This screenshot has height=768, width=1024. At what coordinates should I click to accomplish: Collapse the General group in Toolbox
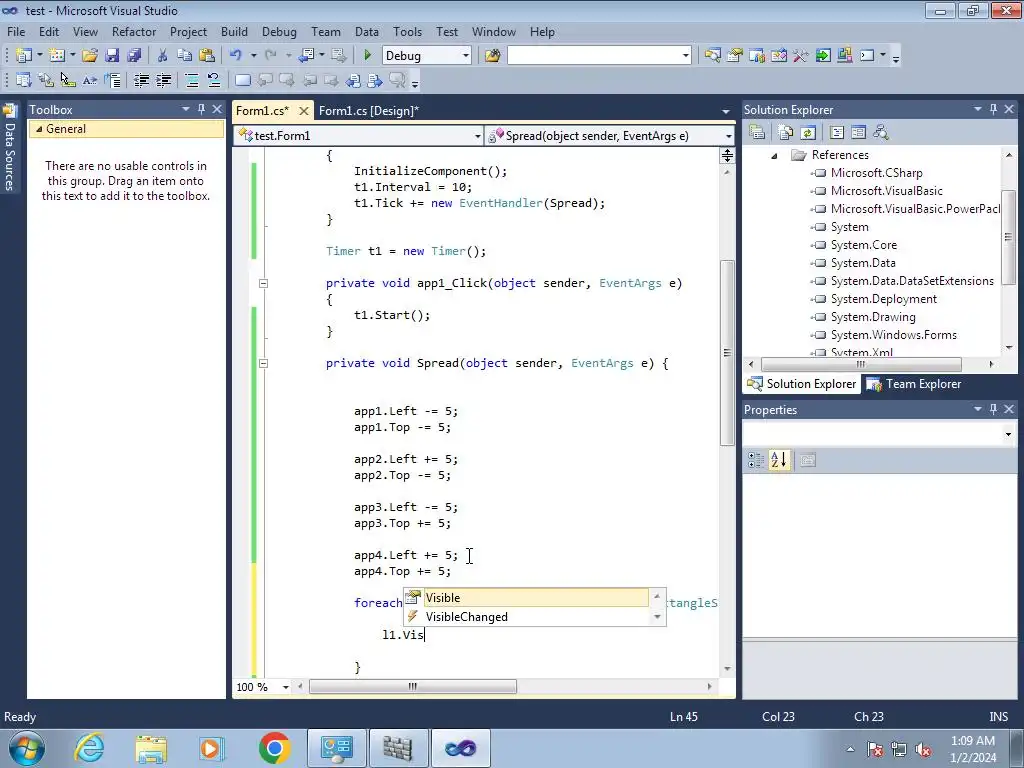[39, 129]
